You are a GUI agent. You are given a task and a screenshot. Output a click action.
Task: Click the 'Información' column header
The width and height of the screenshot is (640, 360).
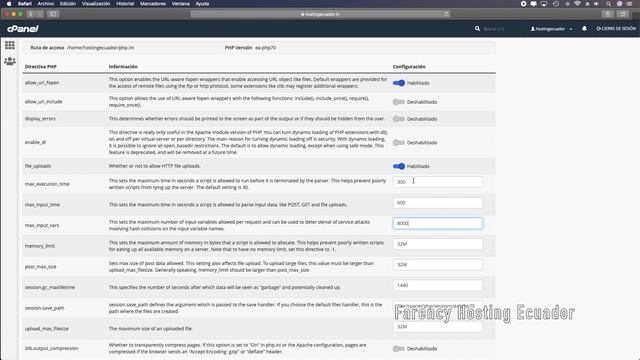point(123,67)
